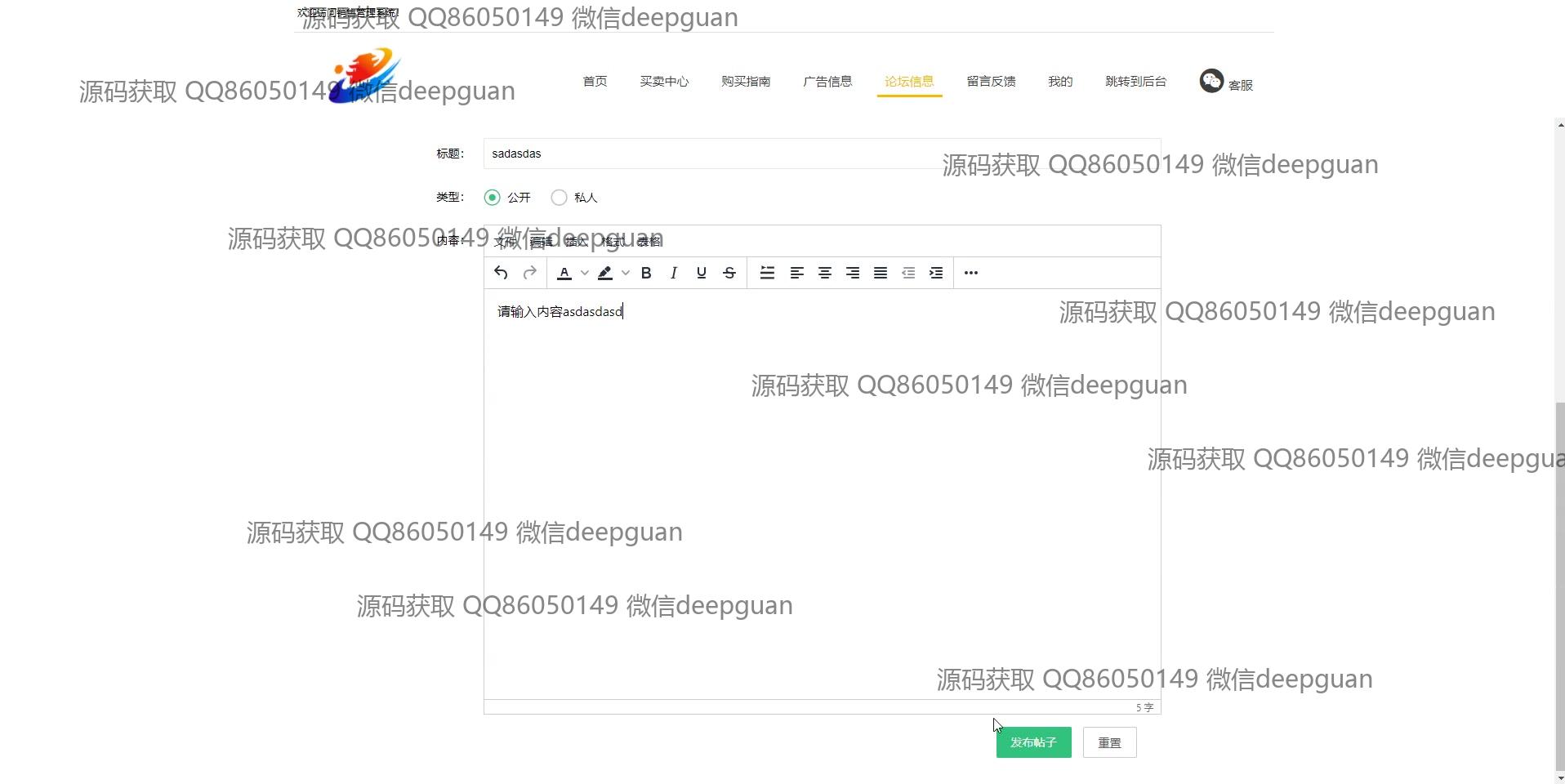Click the 发布帖子 button
The height and width of the screenshot is (784, 1565).
(x=1033, y=742)
